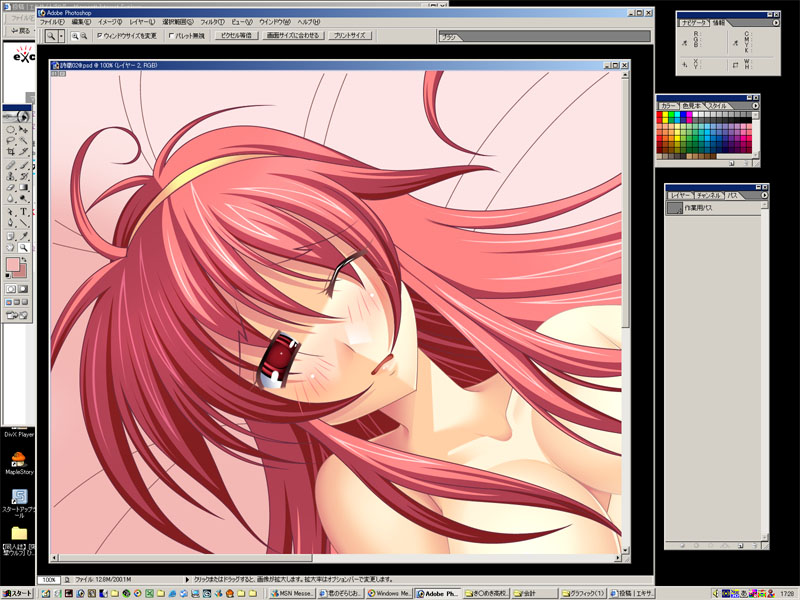Select the Slice tool

coord(23,152)
